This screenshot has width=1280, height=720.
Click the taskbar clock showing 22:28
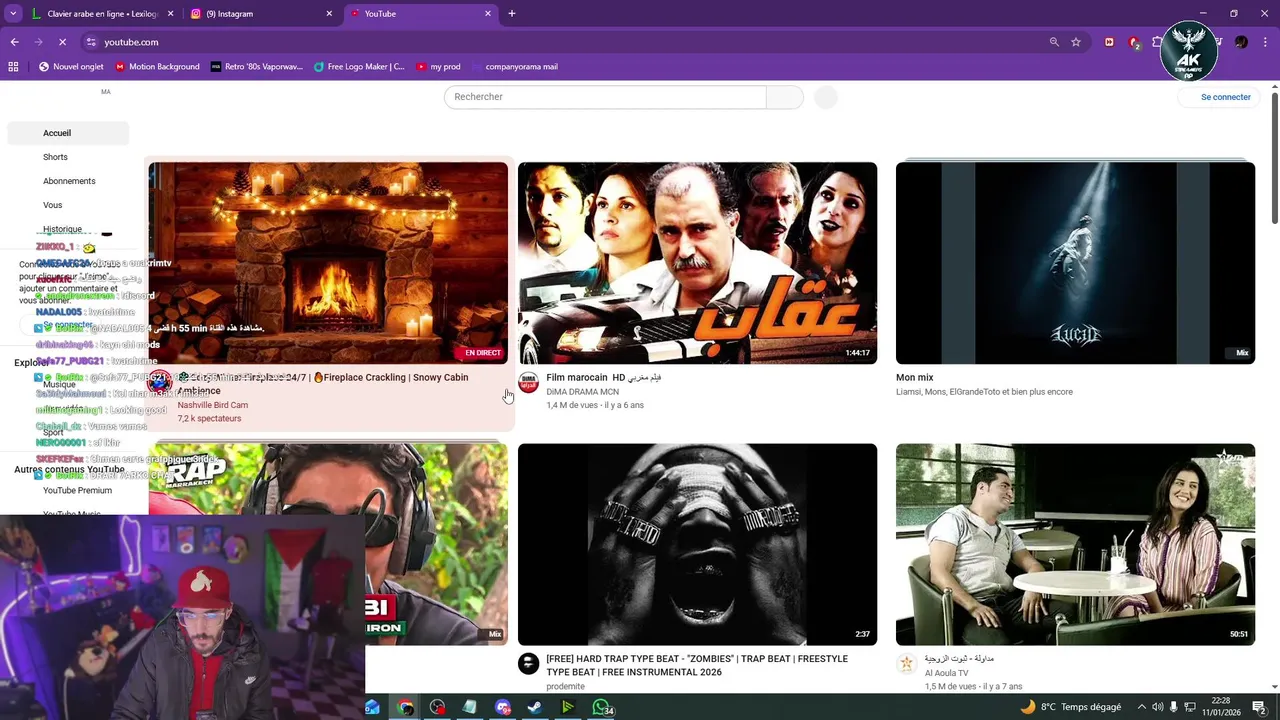1219,707
